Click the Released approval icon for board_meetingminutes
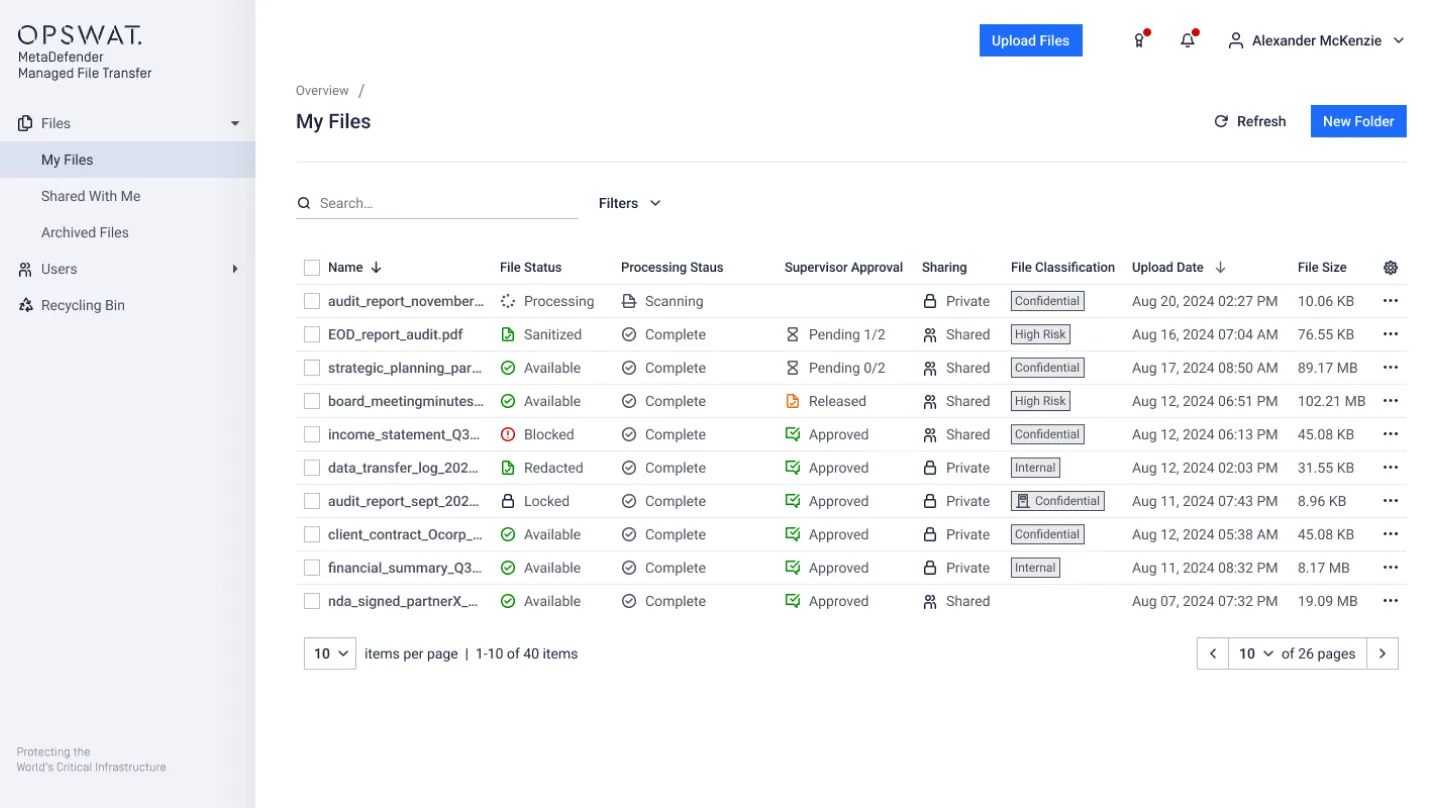 [793, 401]
